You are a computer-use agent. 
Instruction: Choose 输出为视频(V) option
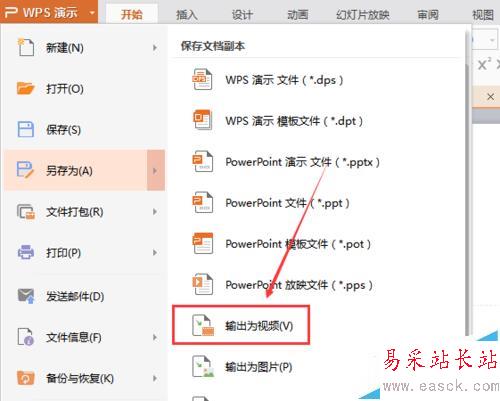(x=241, y=325)
